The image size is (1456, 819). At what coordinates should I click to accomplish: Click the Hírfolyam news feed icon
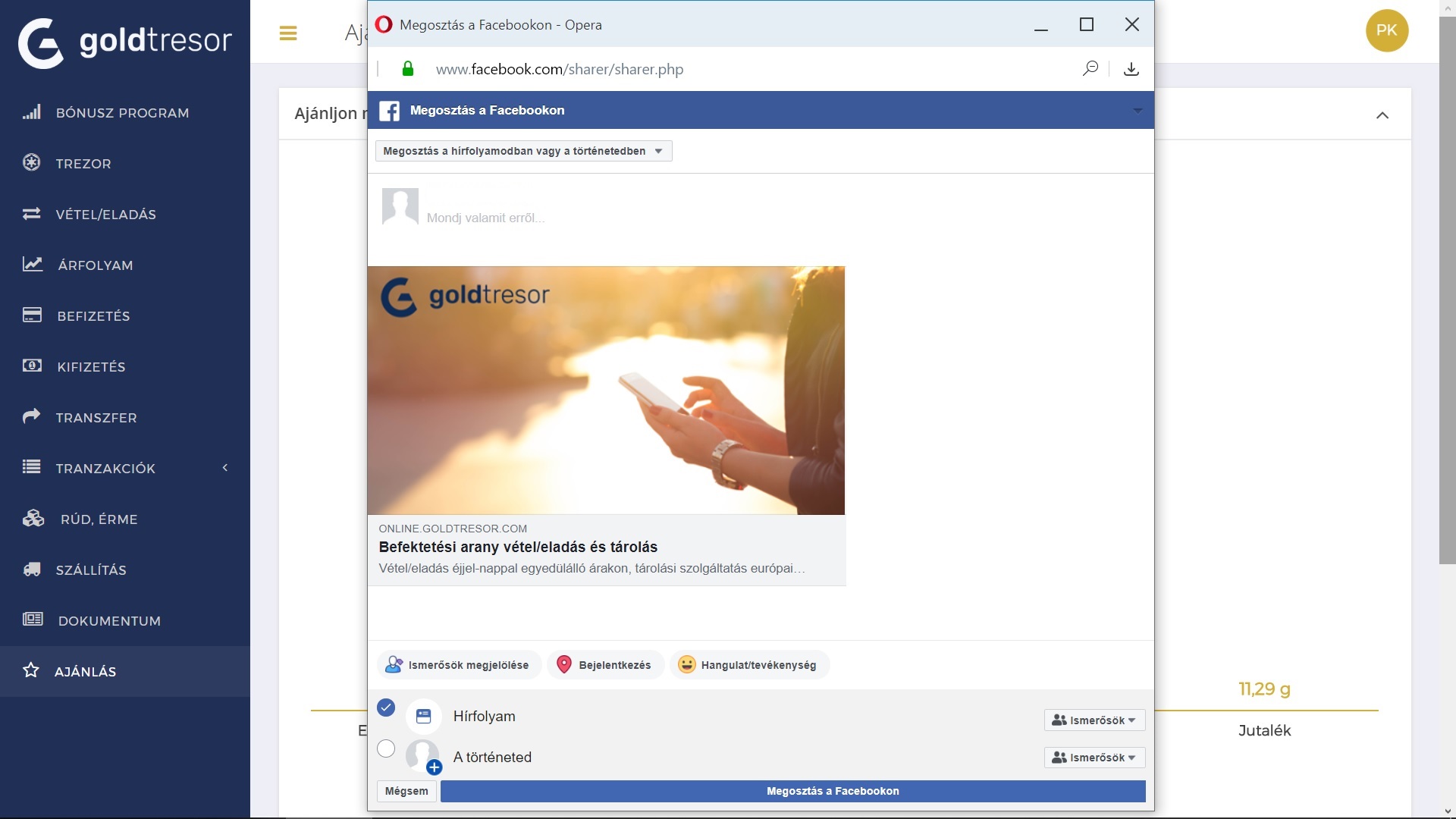[x=424, y=716]
